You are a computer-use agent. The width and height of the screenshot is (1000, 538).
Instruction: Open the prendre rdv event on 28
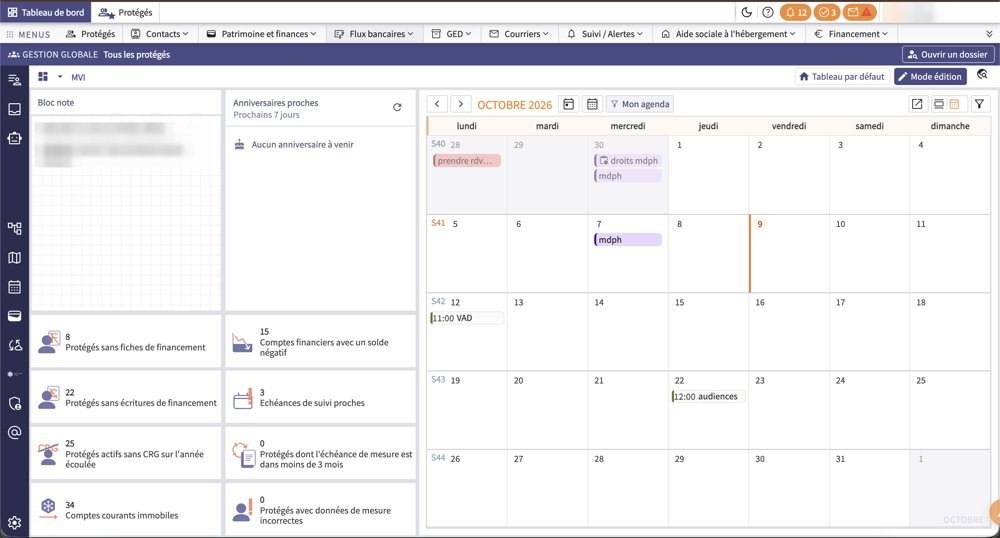pyautogui.click(x=467, y=161)
